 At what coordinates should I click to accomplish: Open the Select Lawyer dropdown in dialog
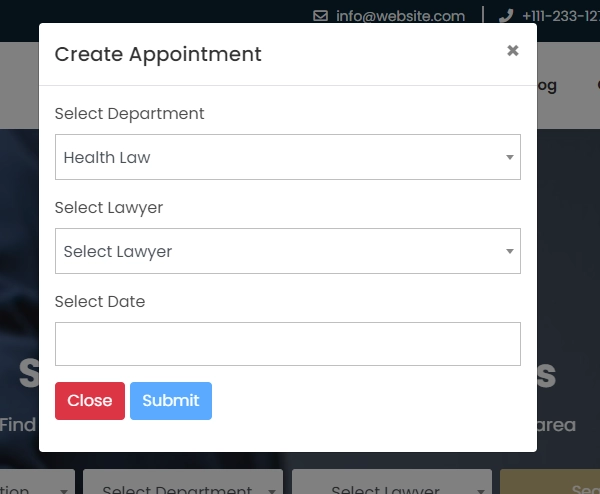click(288, 251)
